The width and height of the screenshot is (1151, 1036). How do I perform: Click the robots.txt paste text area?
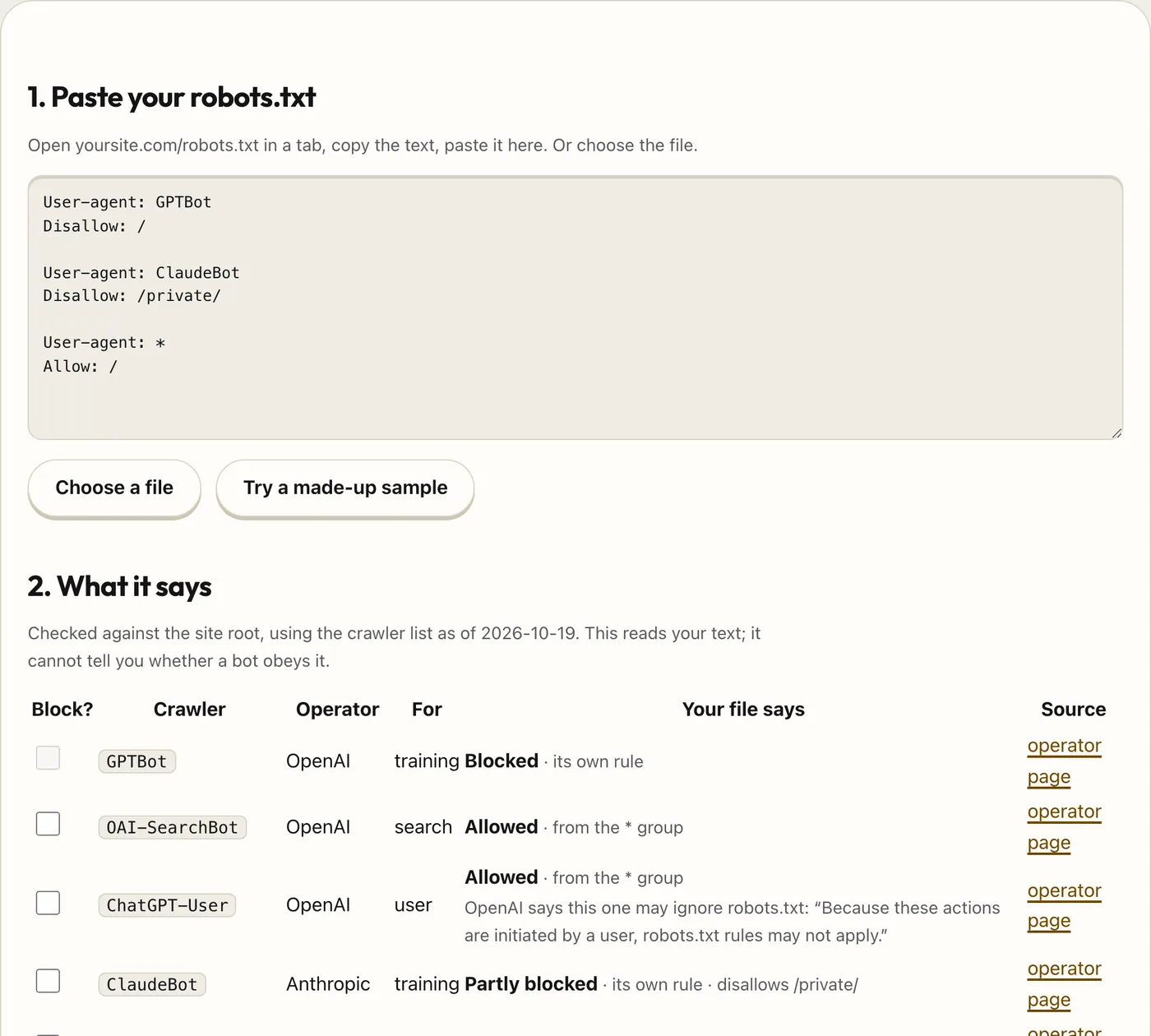coord(575,308)
